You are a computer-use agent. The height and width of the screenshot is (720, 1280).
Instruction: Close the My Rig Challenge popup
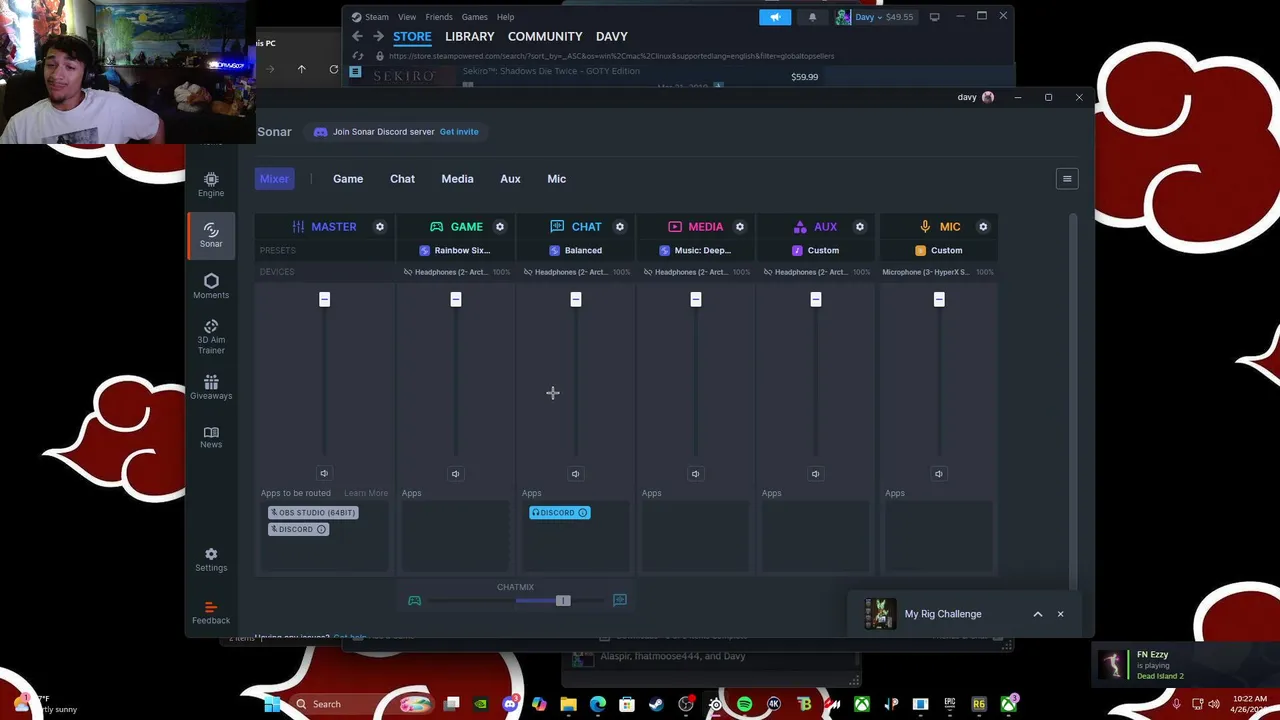pyautogui.click(x=1060, y=614)
